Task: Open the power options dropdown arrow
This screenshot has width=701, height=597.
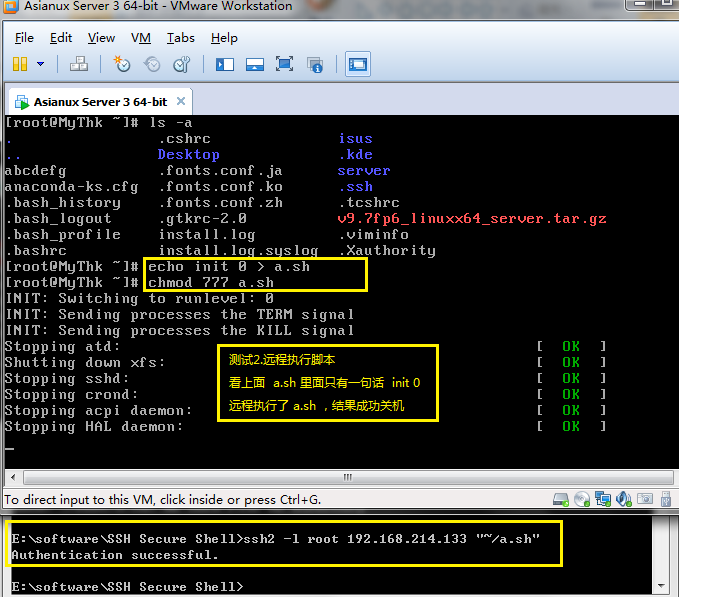Action: [41, 64]
